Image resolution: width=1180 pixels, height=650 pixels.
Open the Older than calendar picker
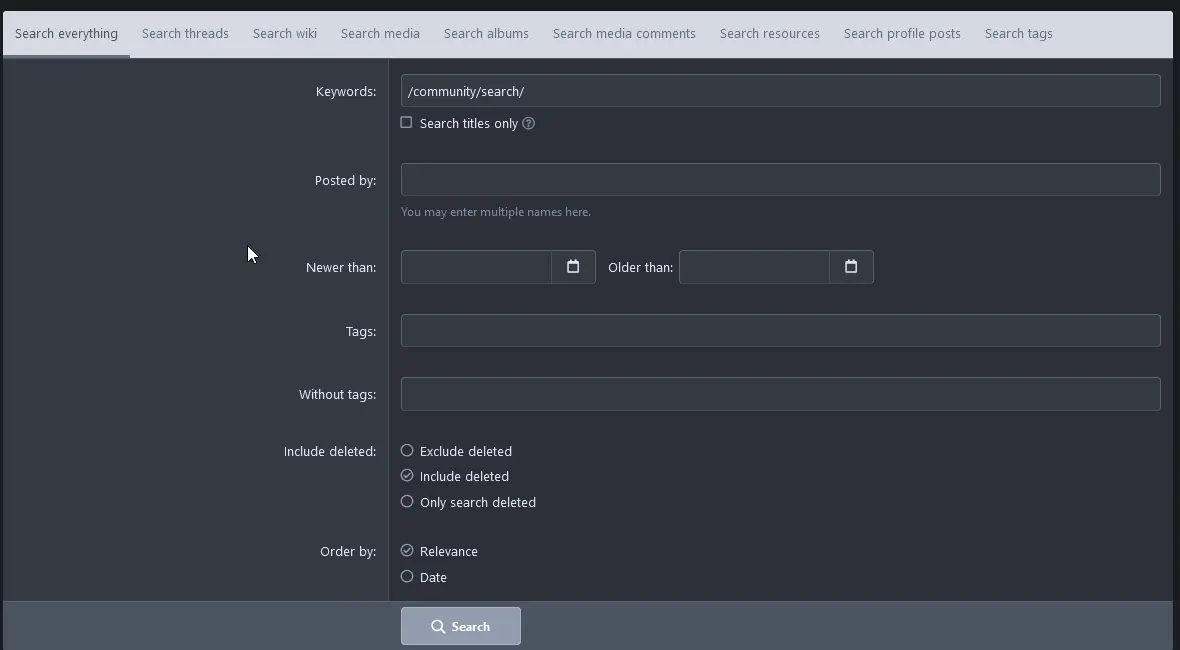850,267
